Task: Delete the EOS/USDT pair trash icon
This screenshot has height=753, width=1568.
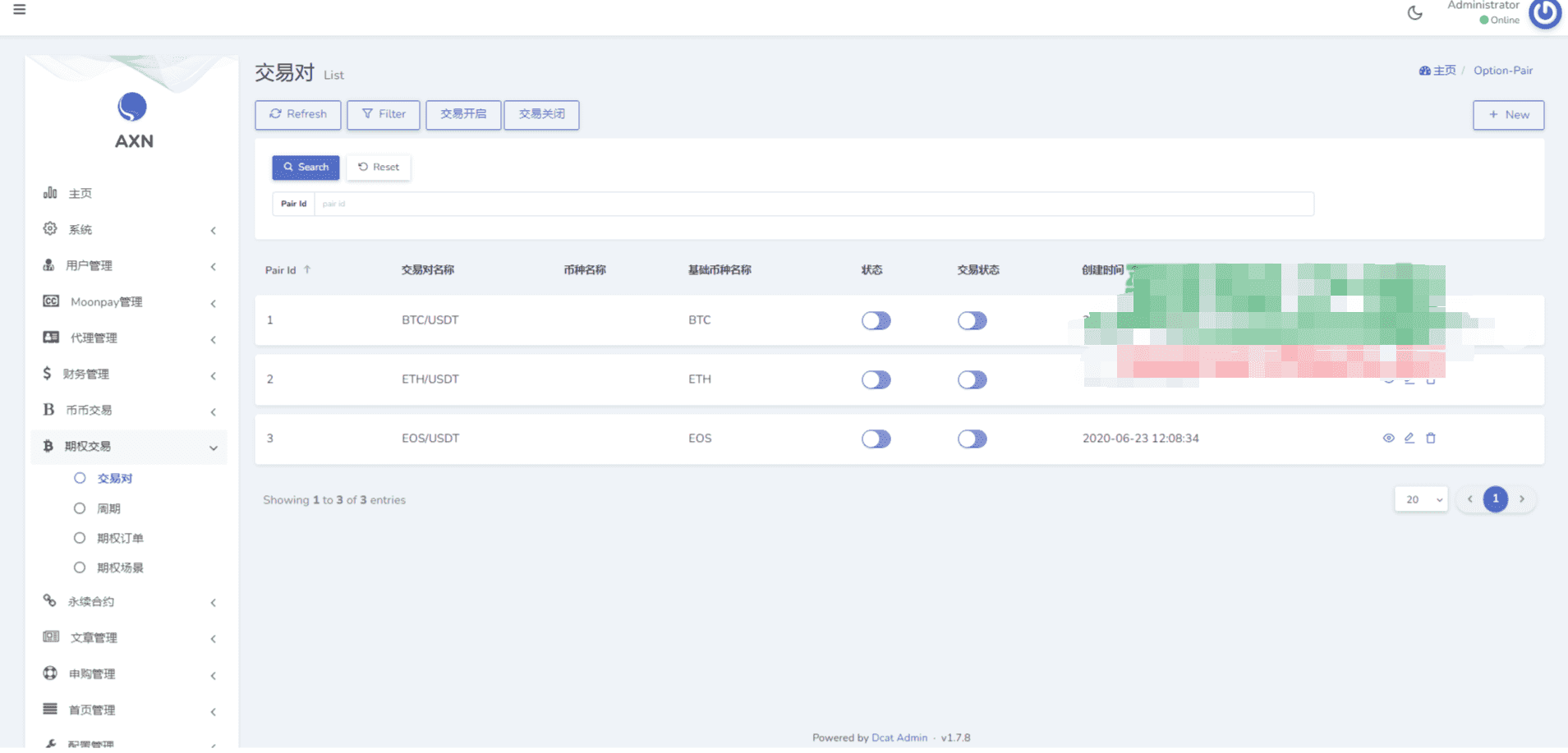Action: pyautogui.click(x=1431, y=438)
